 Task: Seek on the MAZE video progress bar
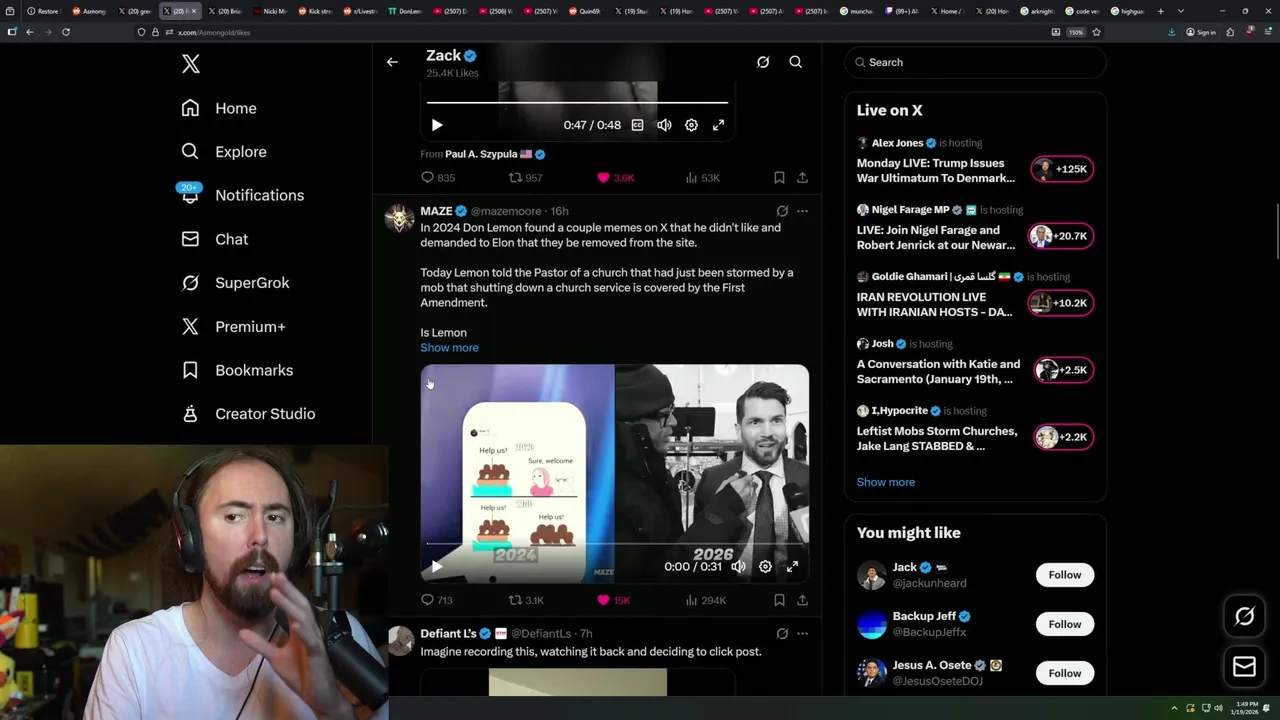tap(614, 544)
